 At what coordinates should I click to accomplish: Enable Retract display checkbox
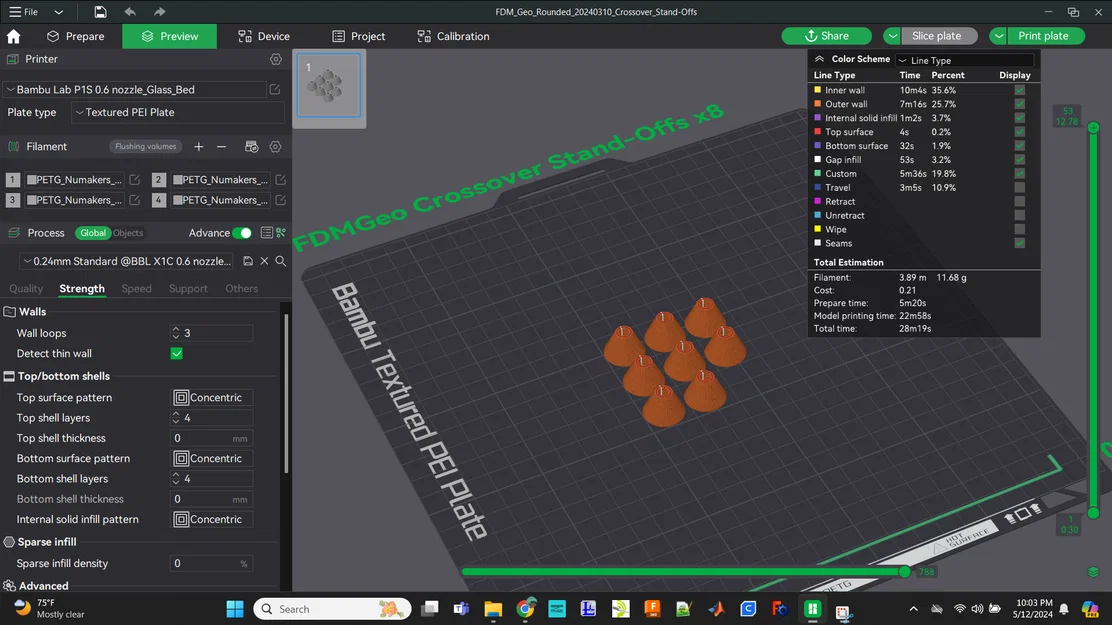pyautogui.click(x=1019, y=201)
